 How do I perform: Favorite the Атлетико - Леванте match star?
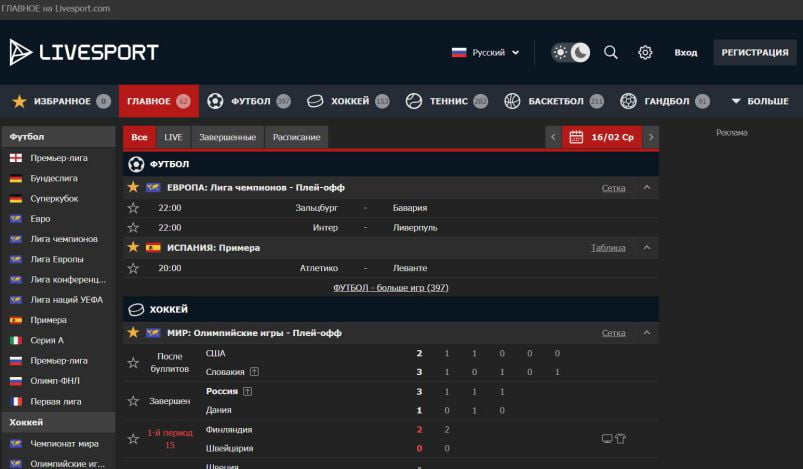(133, 268)
